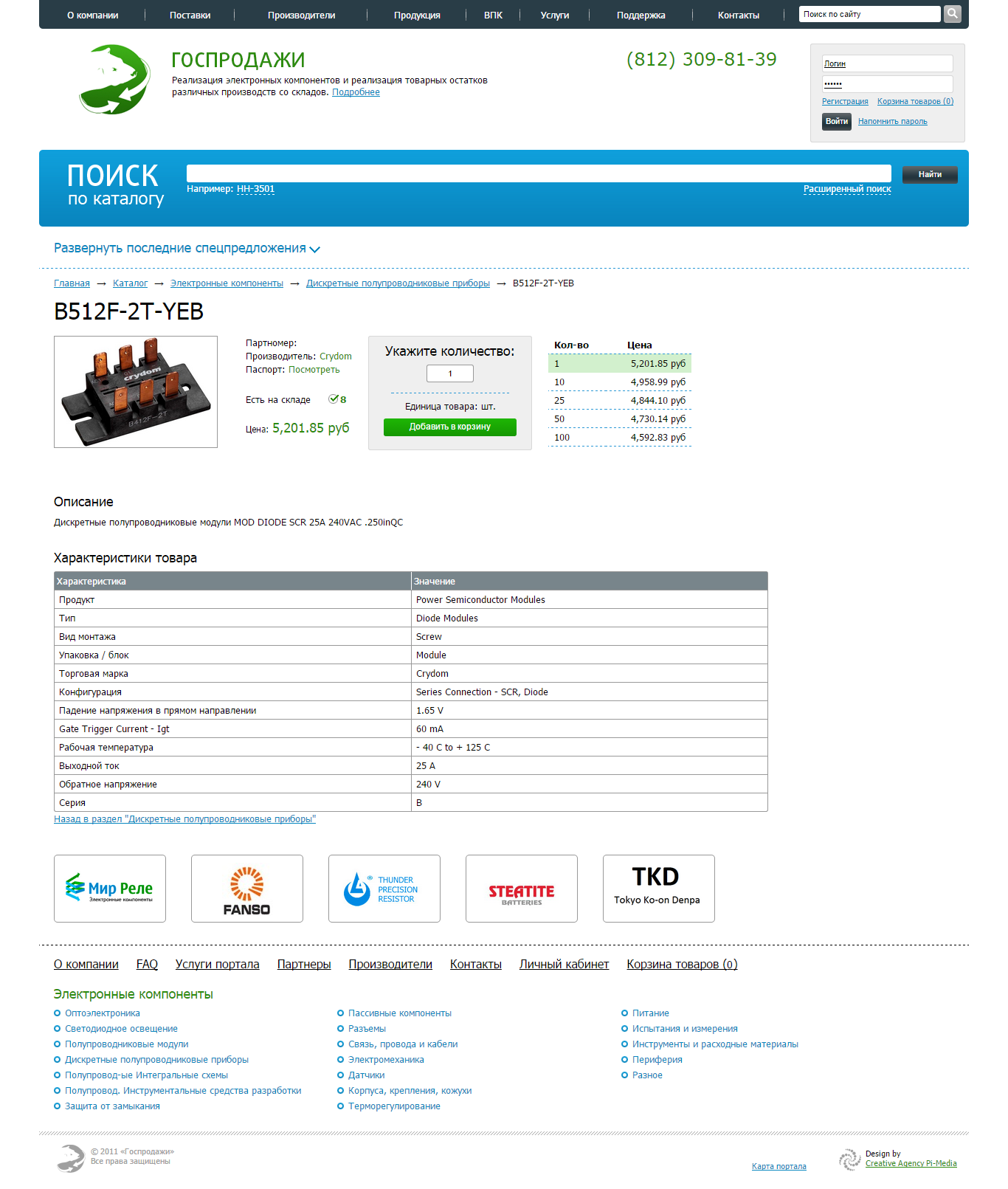Expand the последние спецпредложения section
1008x1189 pixels.
coord(187,249)
